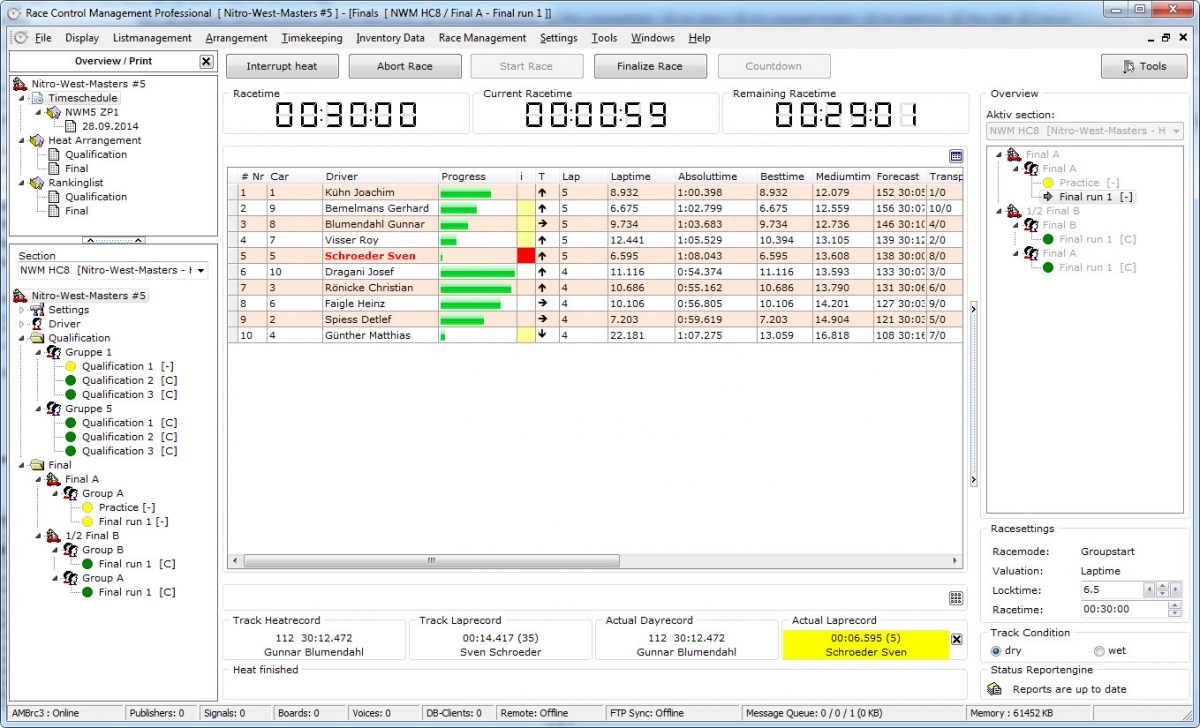The height and width of the screenshot is (728, 1200).
Task: Open the Section dropdown NWM HC8
Action: pyautogui.click(x=201, y=271)
